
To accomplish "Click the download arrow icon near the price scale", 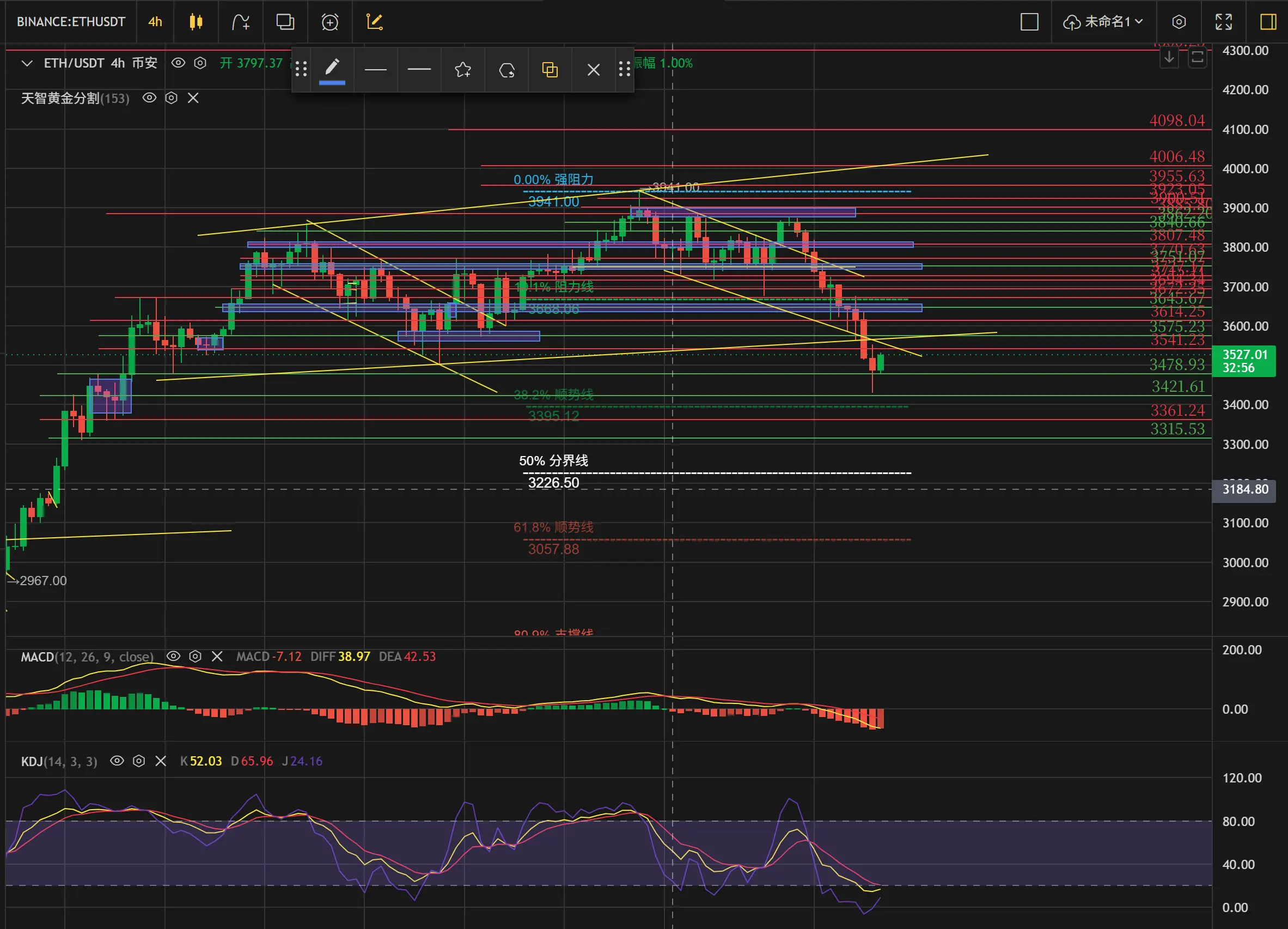I will [1169, 57].
